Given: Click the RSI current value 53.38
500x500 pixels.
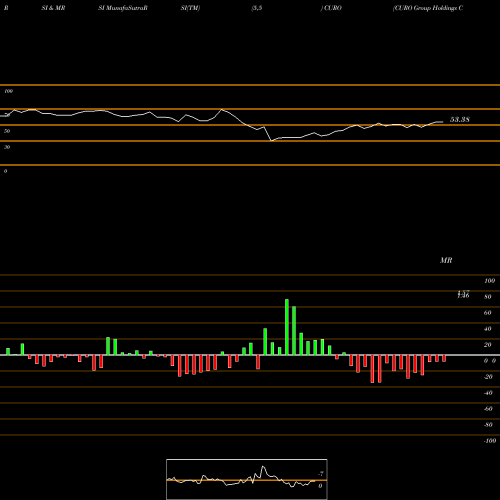Looking at the screenshot, I should pos(460,119).
